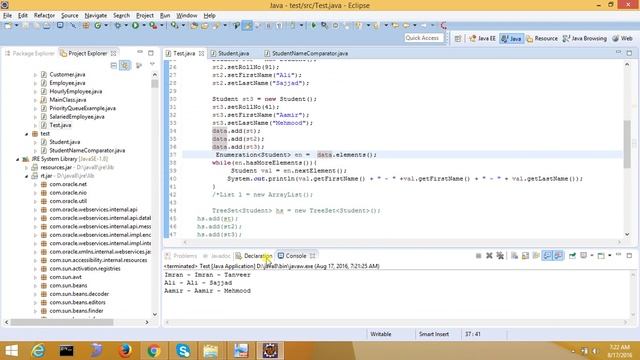The height and width of the screenshot is (360, 640).
Task: Click Smart Insert in status bar
Action: pyautogui.click(x=433, y=334)
